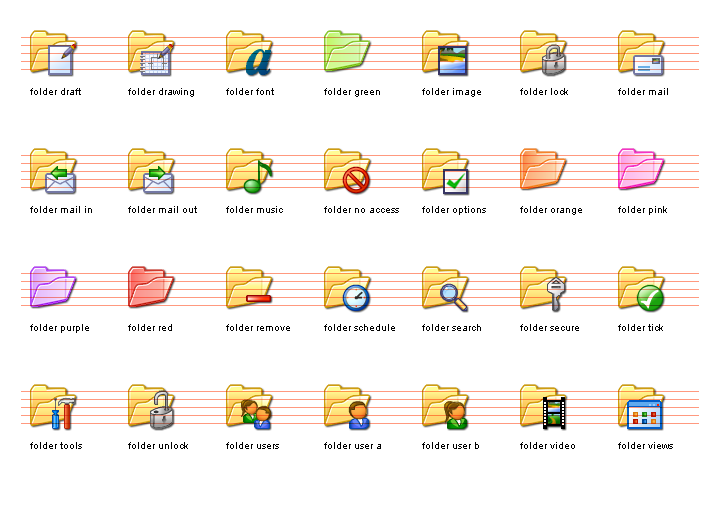Select the folder options checkmark icon
This screenshot has width=720, height=515.
445,171
